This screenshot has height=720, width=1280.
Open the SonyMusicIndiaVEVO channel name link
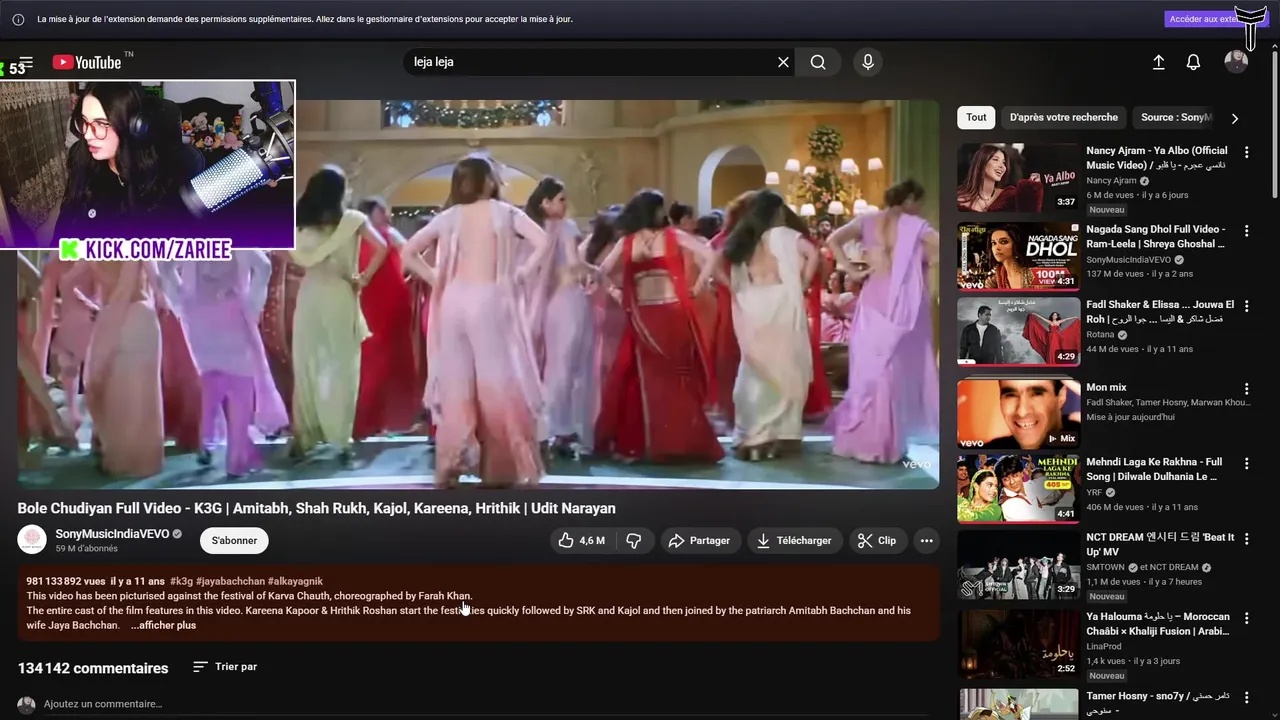click(112, 534)
